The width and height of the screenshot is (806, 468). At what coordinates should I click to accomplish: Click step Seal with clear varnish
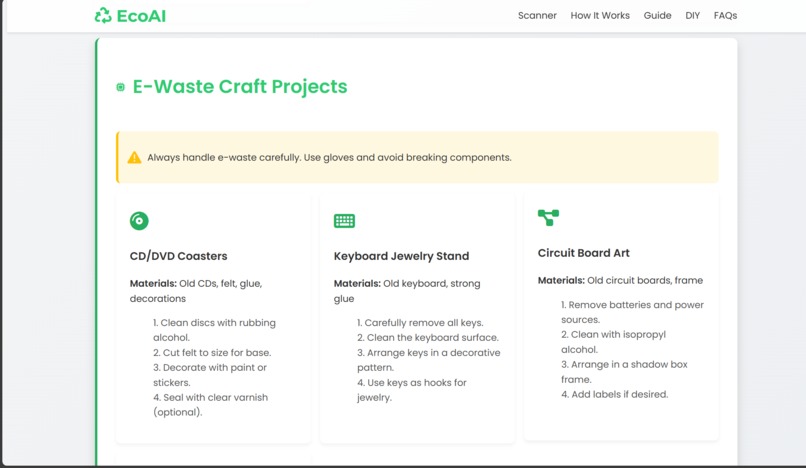pyautogui.click(x=210, y=405)
